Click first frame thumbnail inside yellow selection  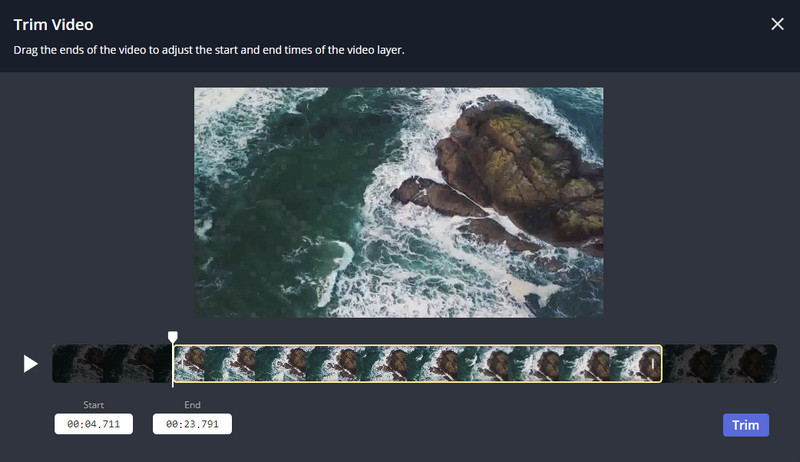[x=190, y=364]
